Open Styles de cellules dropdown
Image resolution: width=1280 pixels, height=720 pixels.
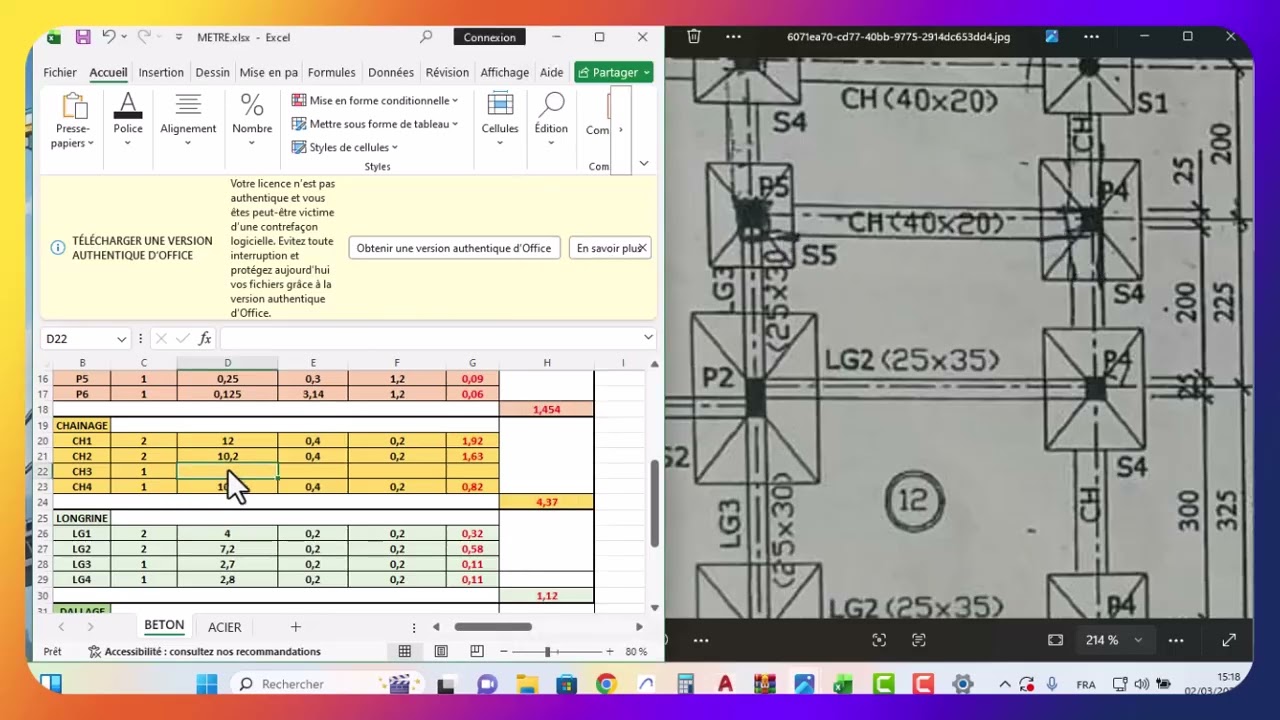[346, 147]
